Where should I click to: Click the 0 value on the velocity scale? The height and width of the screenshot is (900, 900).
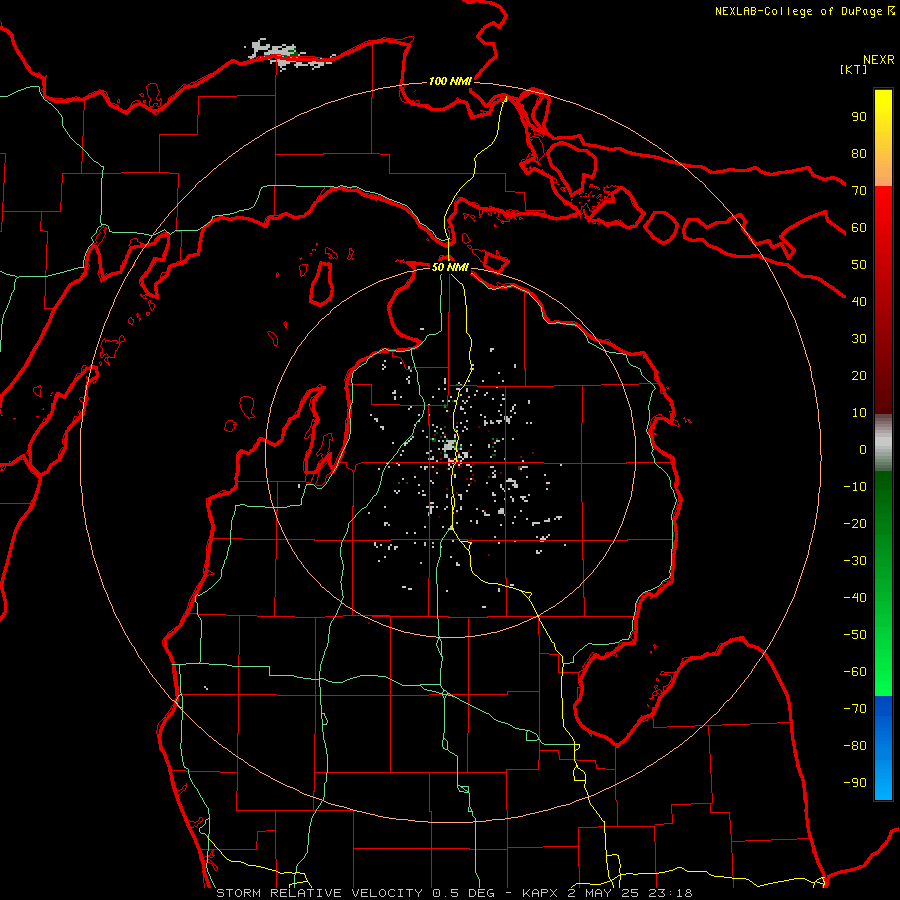(x=863, y=449)
